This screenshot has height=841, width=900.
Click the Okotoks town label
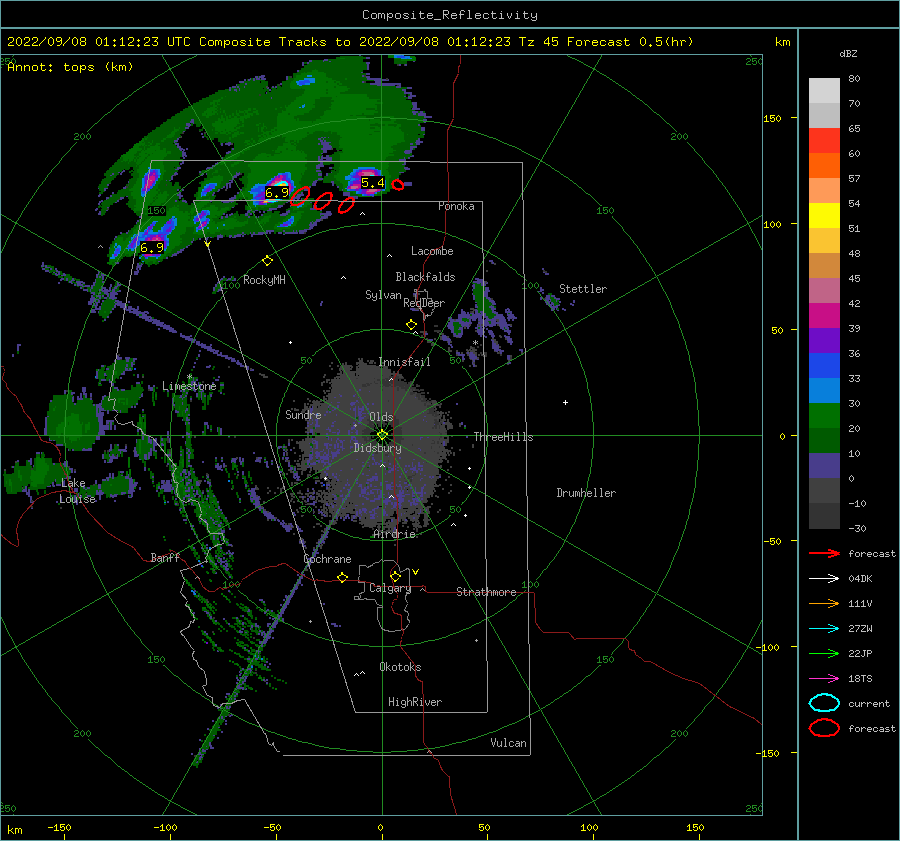pyautogui.click(x=400, y=667)
